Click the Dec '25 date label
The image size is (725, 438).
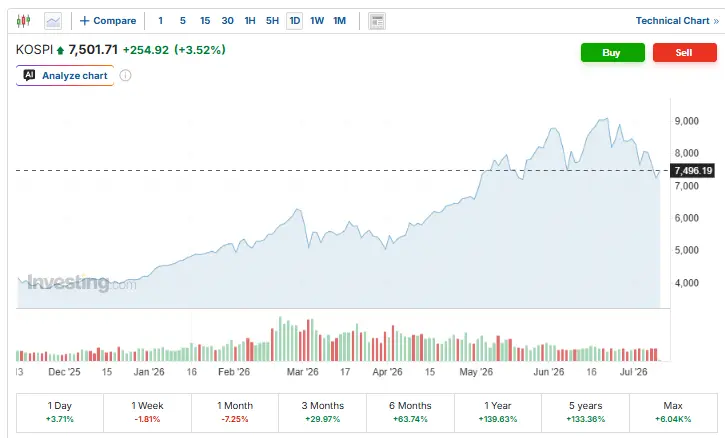click(64, 372)
